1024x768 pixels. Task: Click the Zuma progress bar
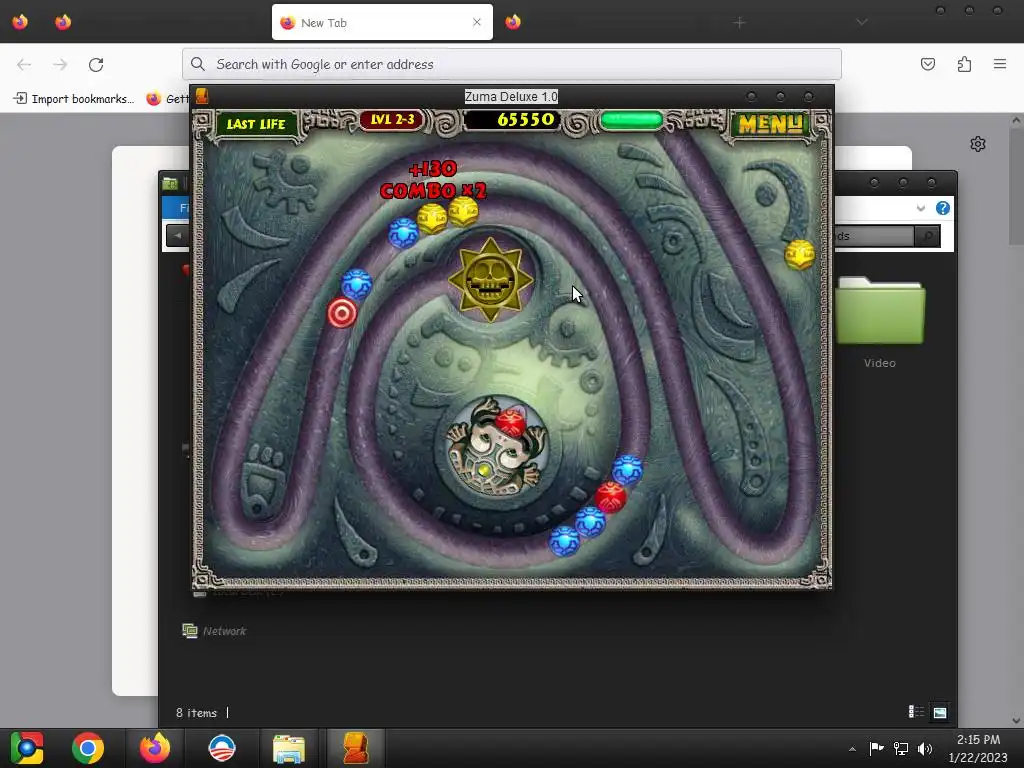pos(631,120)
